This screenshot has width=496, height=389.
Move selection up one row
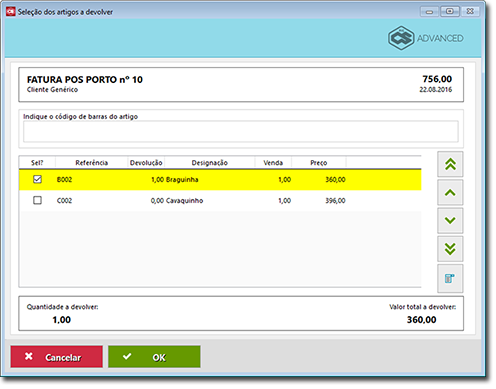[450, 192]
